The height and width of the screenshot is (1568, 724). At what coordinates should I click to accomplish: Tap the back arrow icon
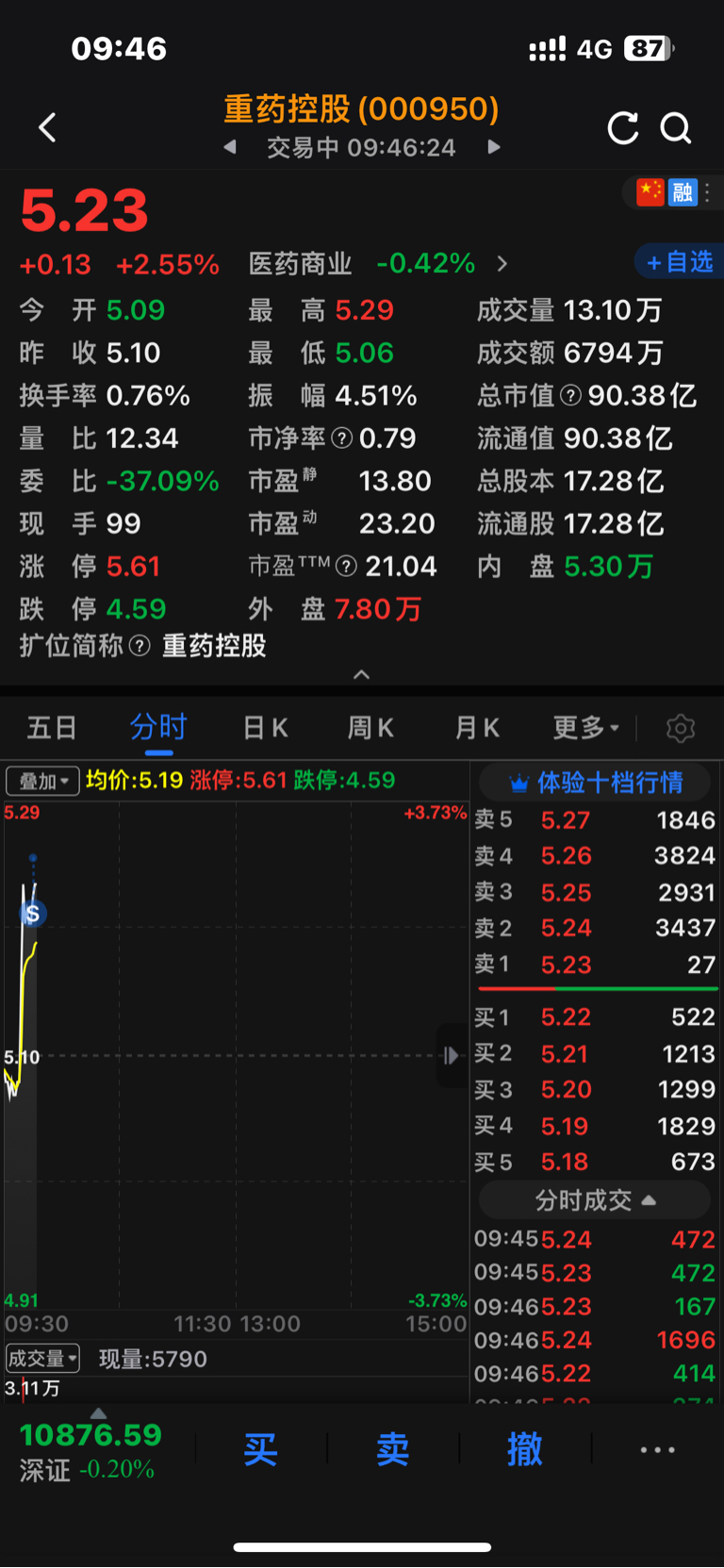pos(47,127)
